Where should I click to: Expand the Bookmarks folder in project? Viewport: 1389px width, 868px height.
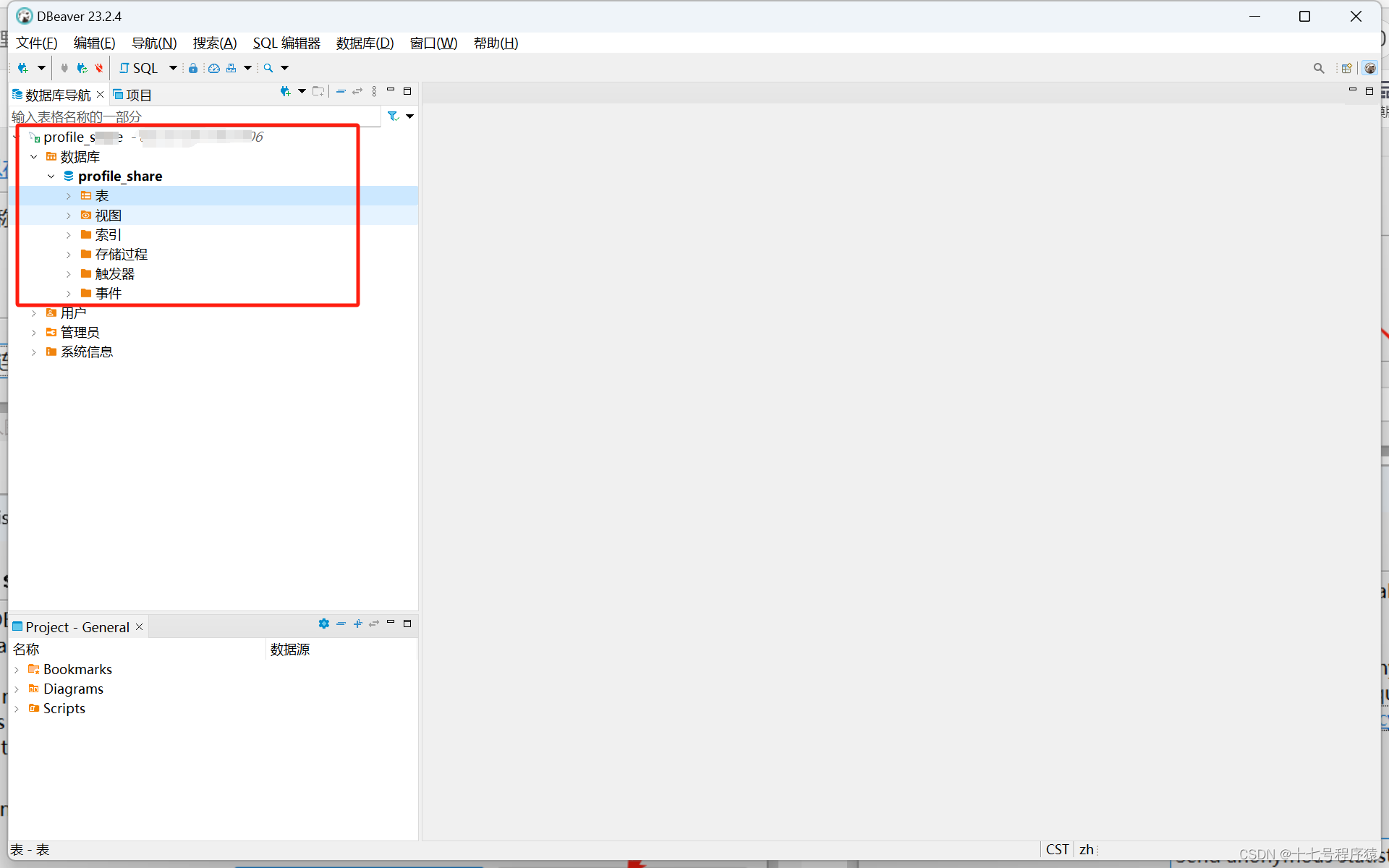[x=17, y=670]
